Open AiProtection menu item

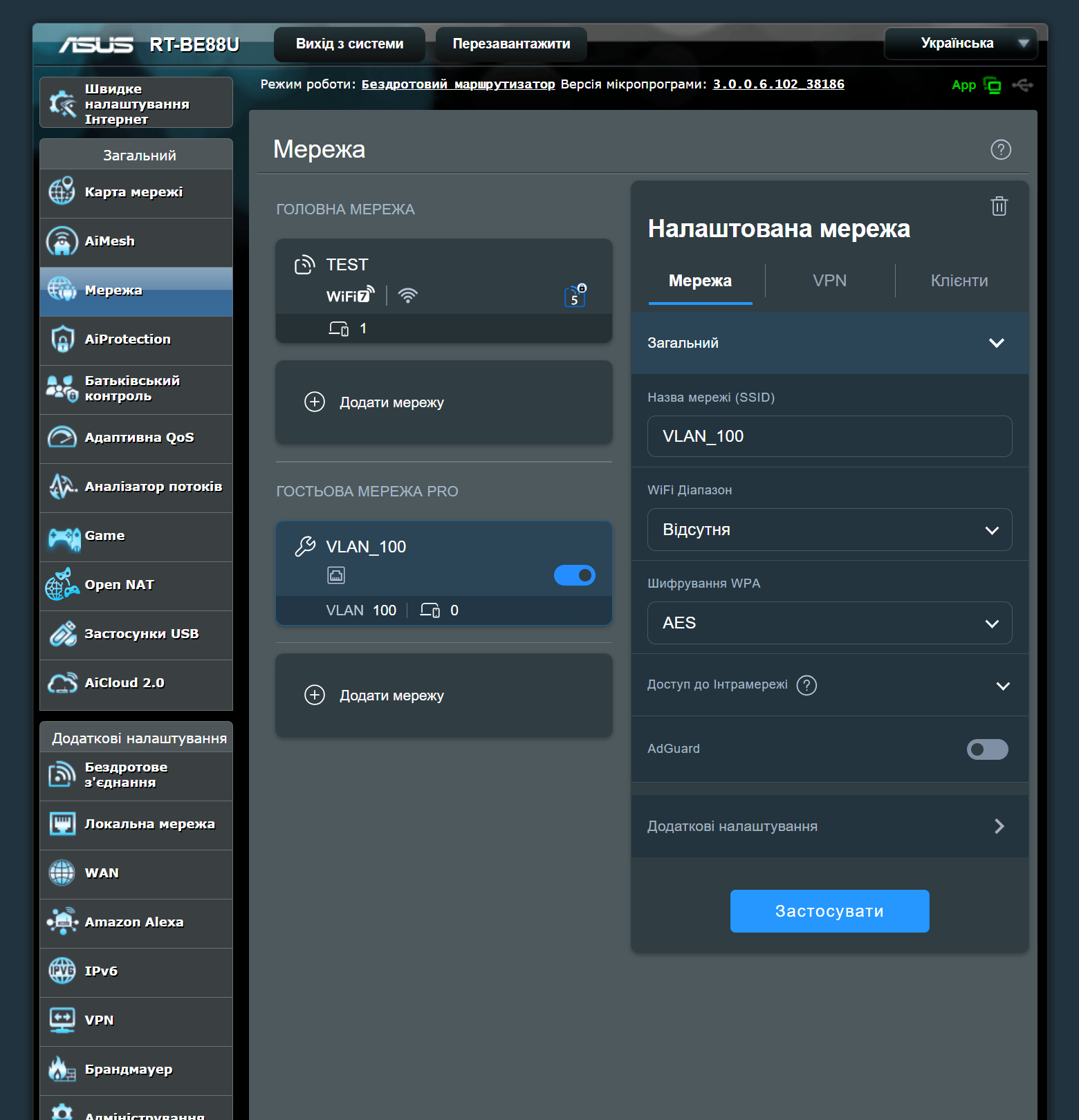pyautogui.click(x=136, y=340)
